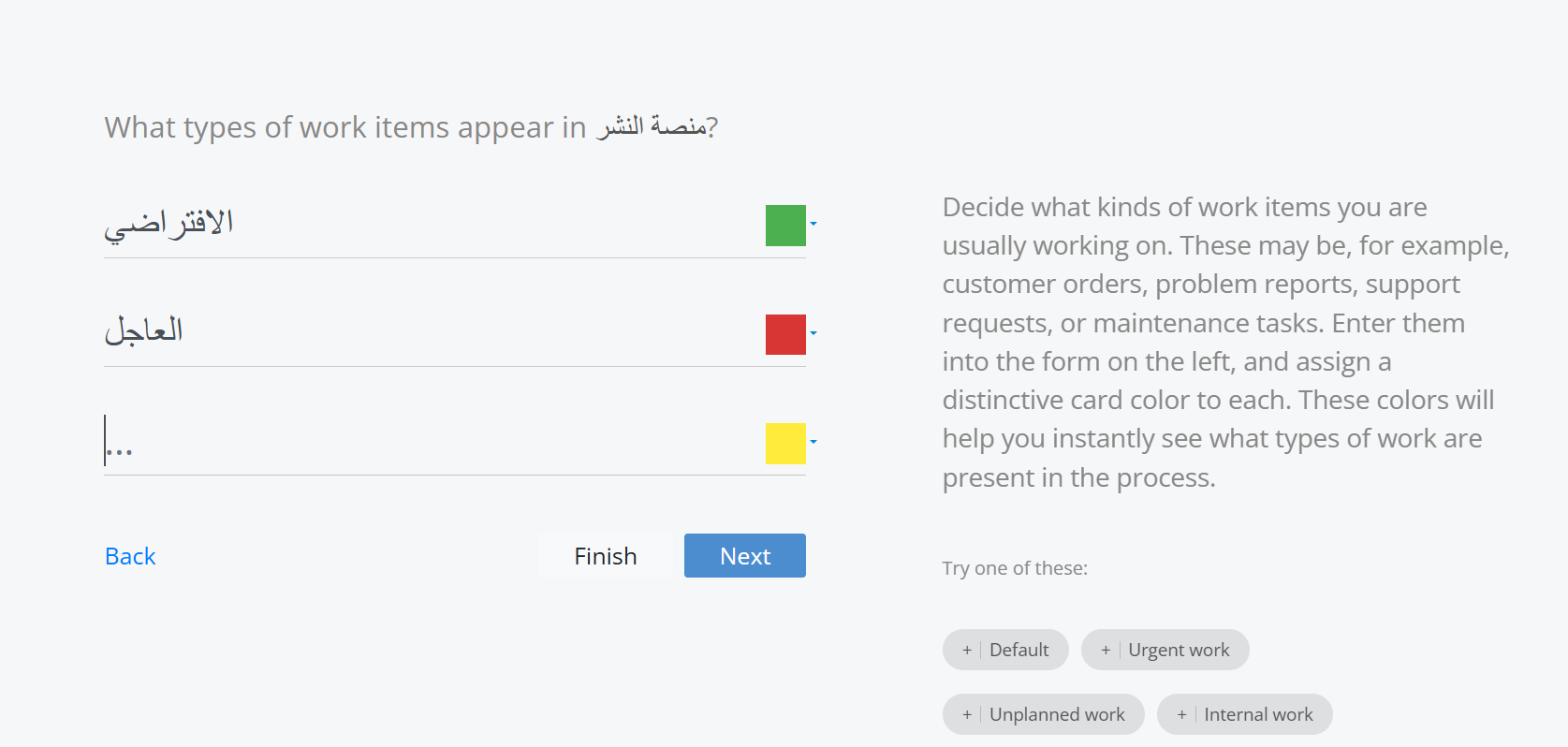Viewport: 1568px width, 747px height.
Task: Pick the green card color swatch
Action: 785,226
